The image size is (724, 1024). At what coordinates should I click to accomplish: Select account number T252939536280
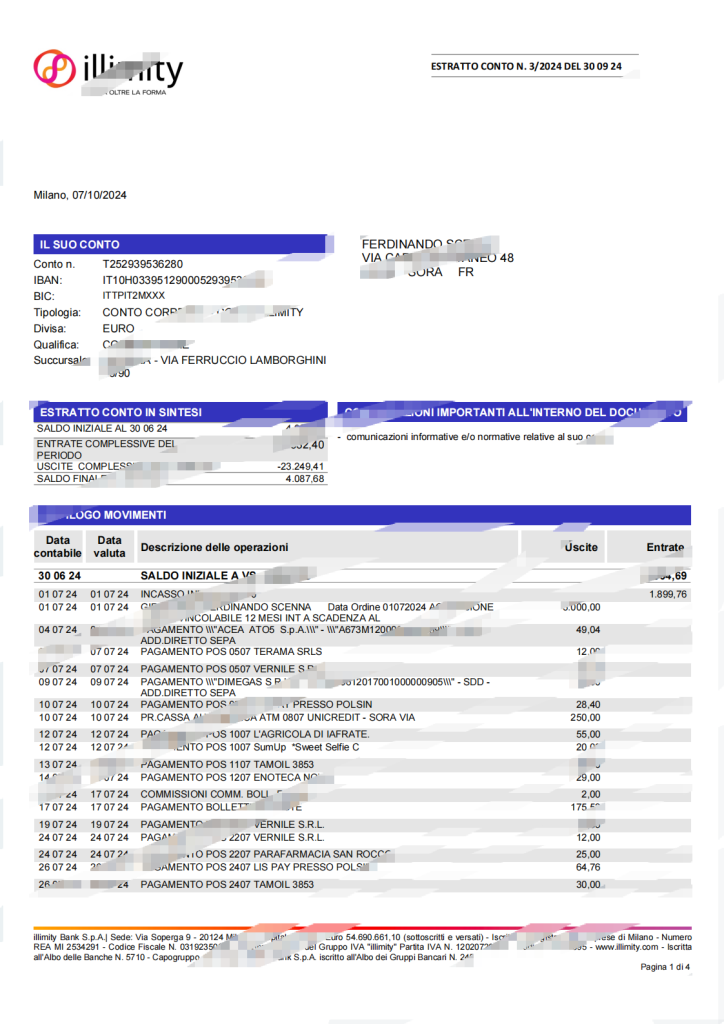[x=142, y=264]
